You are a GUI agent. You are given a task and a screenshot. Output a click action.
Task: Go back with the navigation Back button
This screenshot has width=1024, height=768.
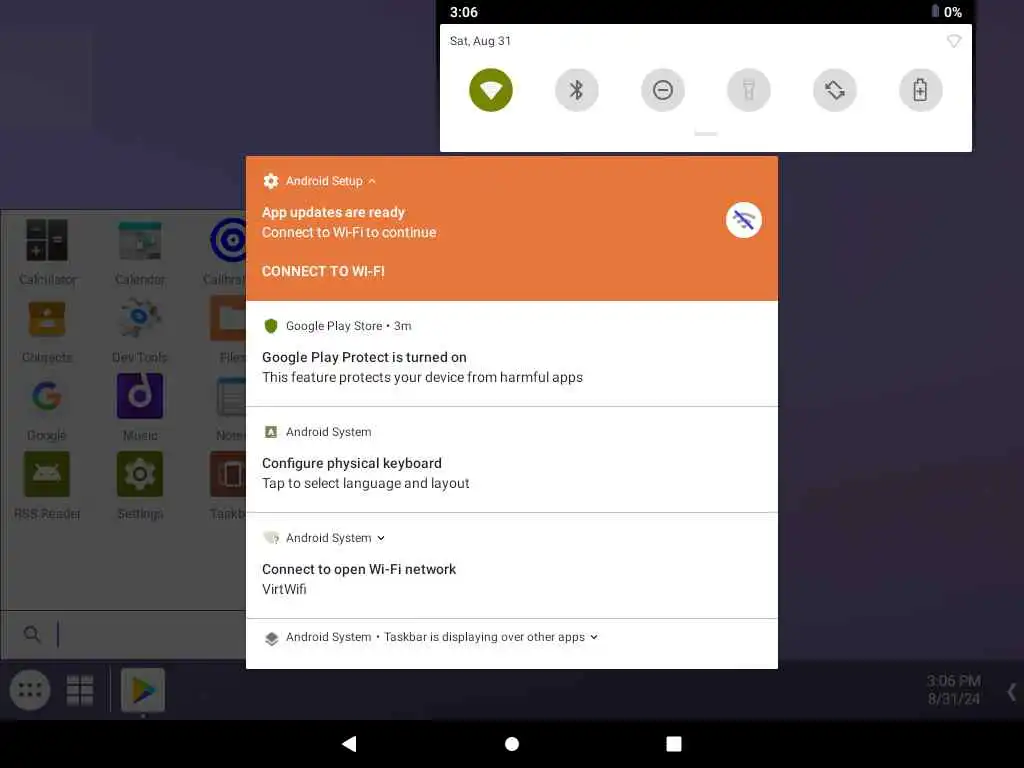[350, 743]
